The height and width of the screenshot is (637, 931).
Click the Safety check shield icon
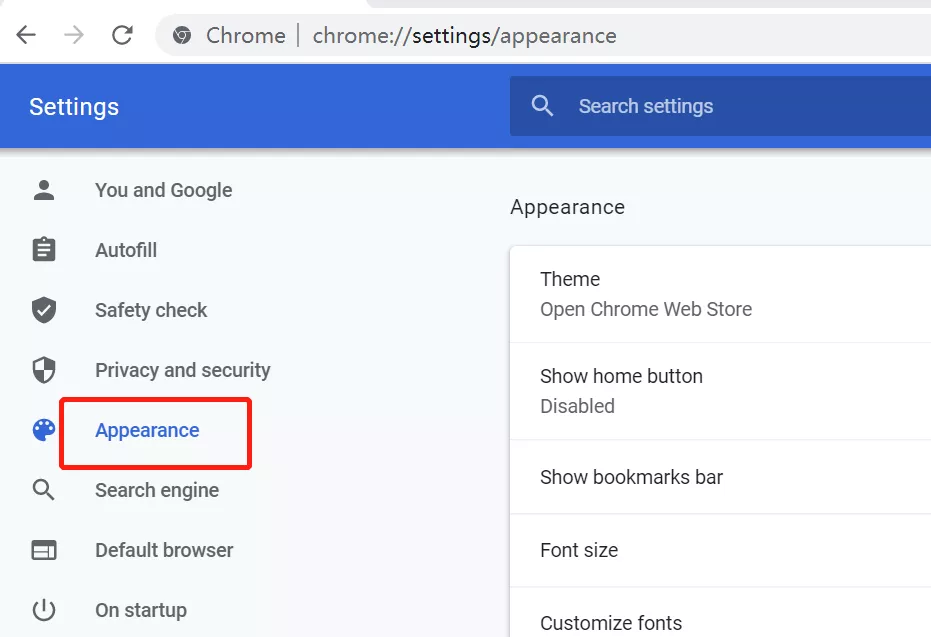pos(44,310)
